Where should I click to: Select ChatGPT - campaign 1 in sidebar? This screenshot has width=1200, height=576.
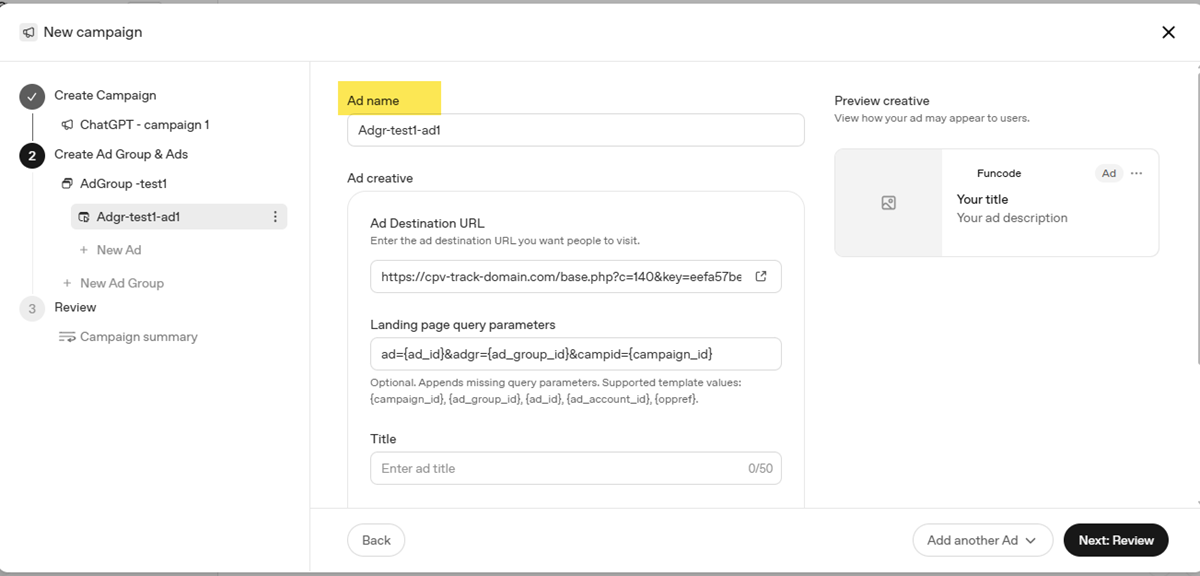[145, 125]
